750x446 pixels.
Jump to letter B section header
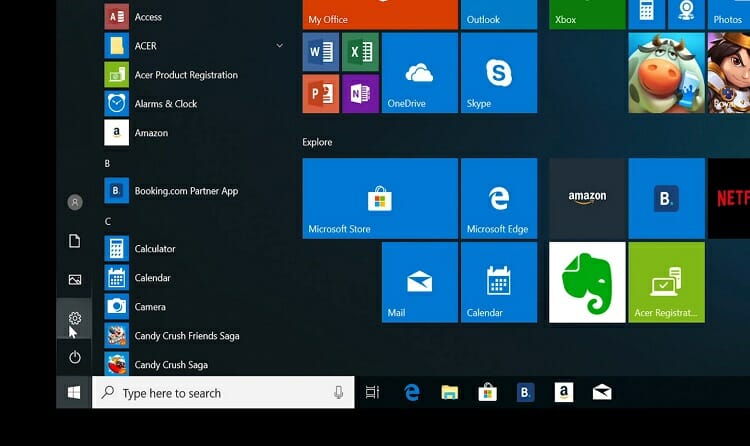coord(107,164)
